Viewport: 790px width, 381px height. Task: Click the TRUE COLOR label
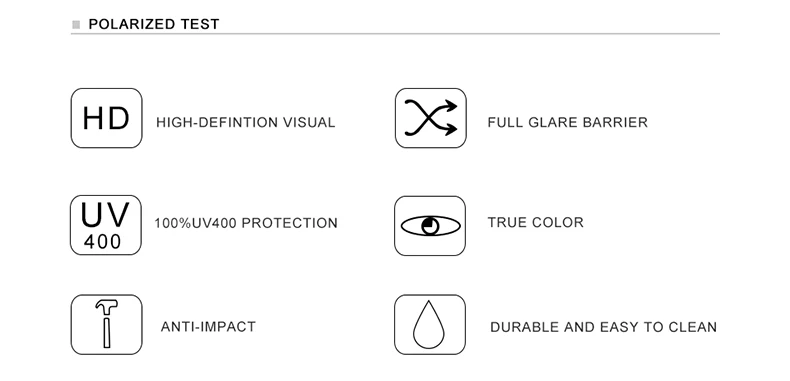[x=536, y=222]
